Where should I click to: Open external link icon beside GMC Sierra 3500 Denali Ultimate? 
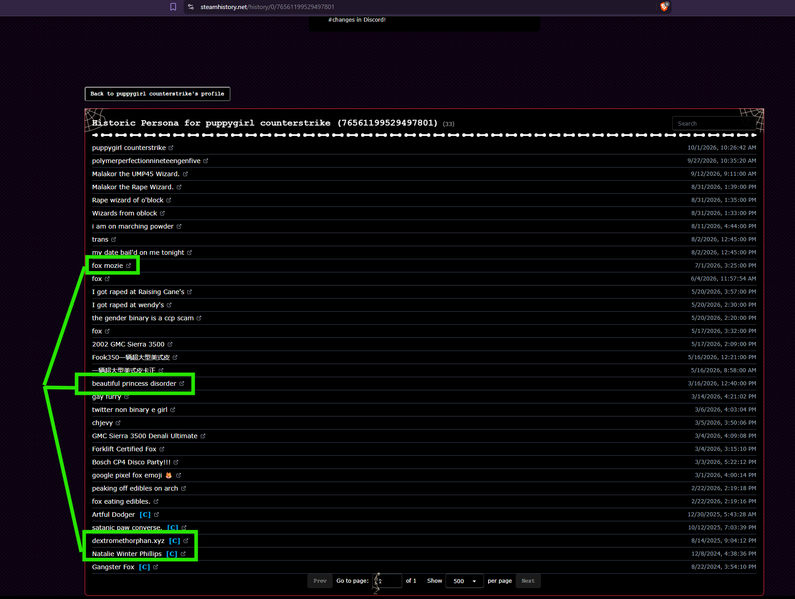(203, 436)
